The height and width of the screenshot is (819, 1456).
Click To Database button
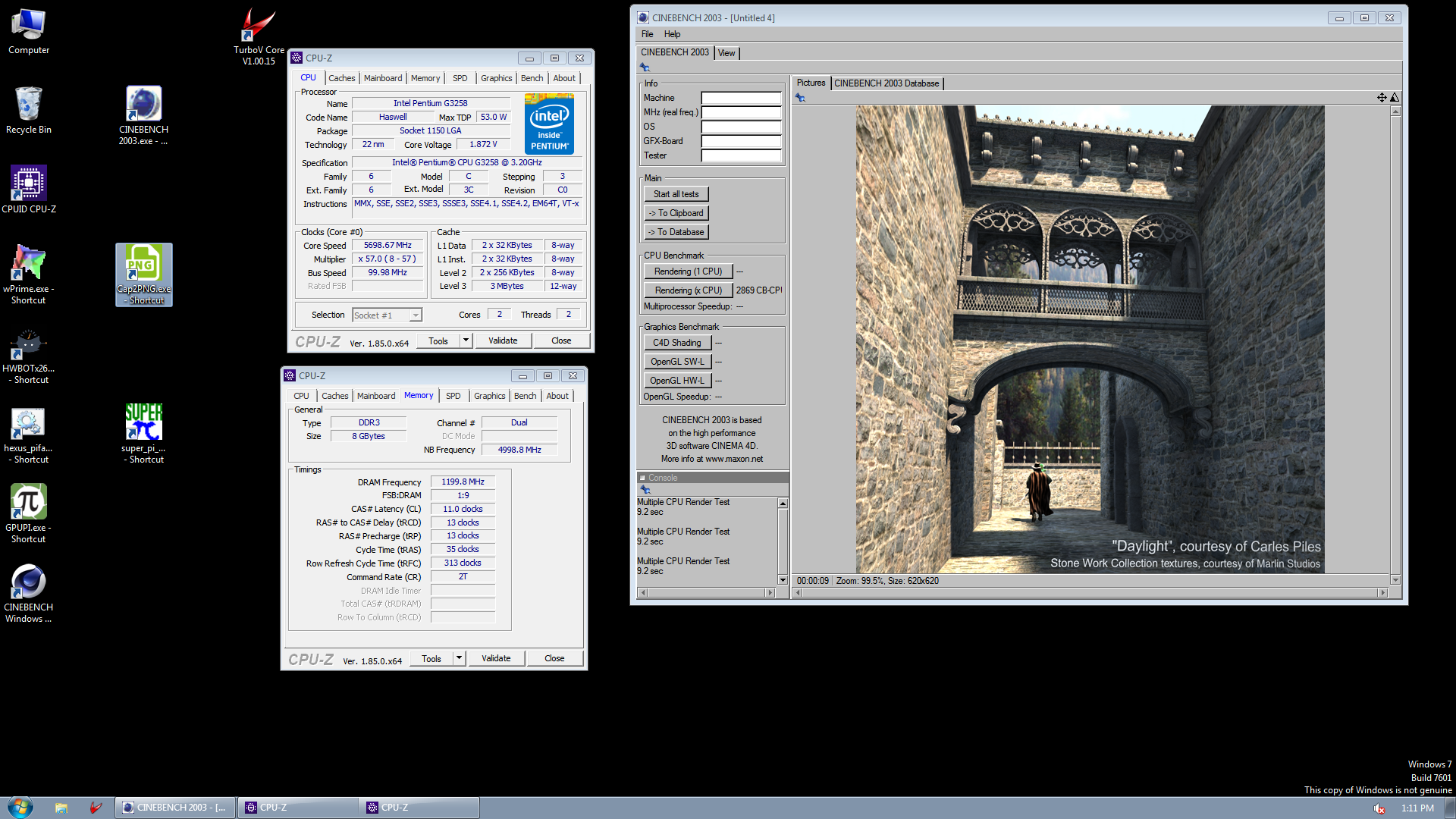tap(676, 232)
